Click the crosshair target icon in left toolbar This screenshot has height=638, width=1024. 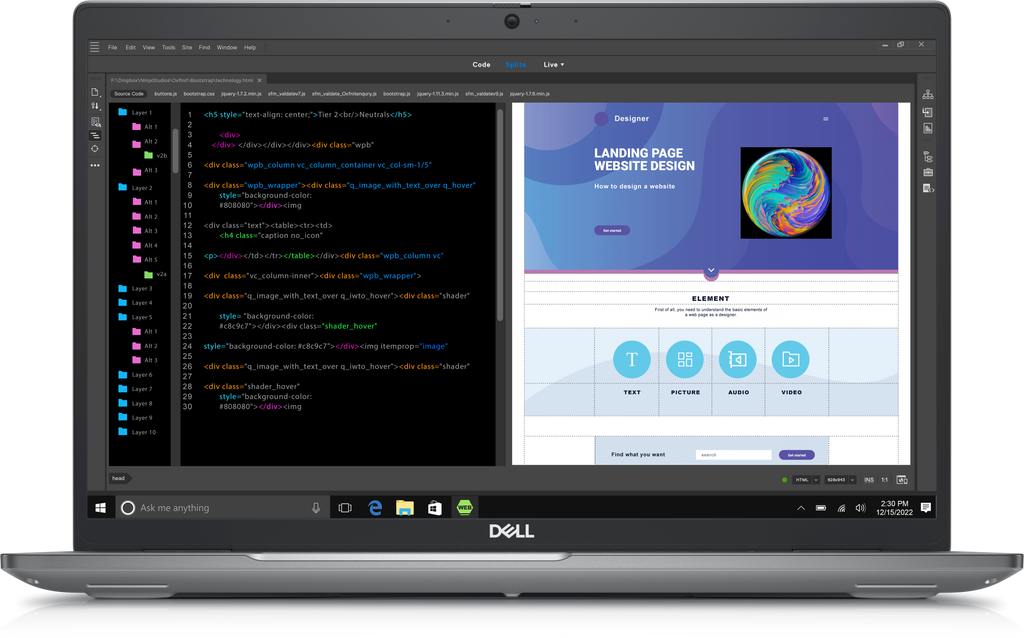[x=95, y=149]
